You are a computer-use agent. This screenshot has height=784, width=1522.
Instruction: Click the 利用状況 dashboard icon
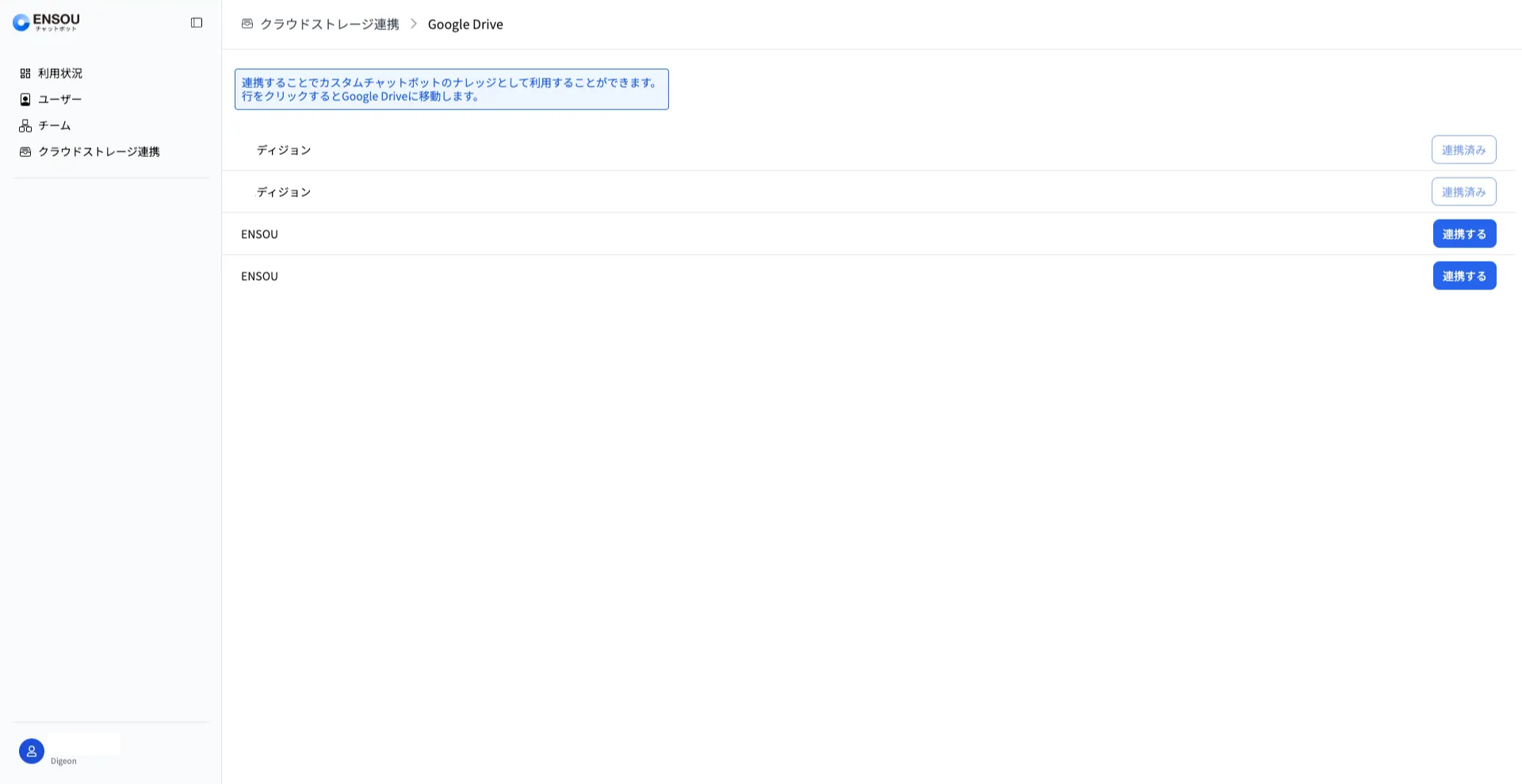tap(25, 73)
